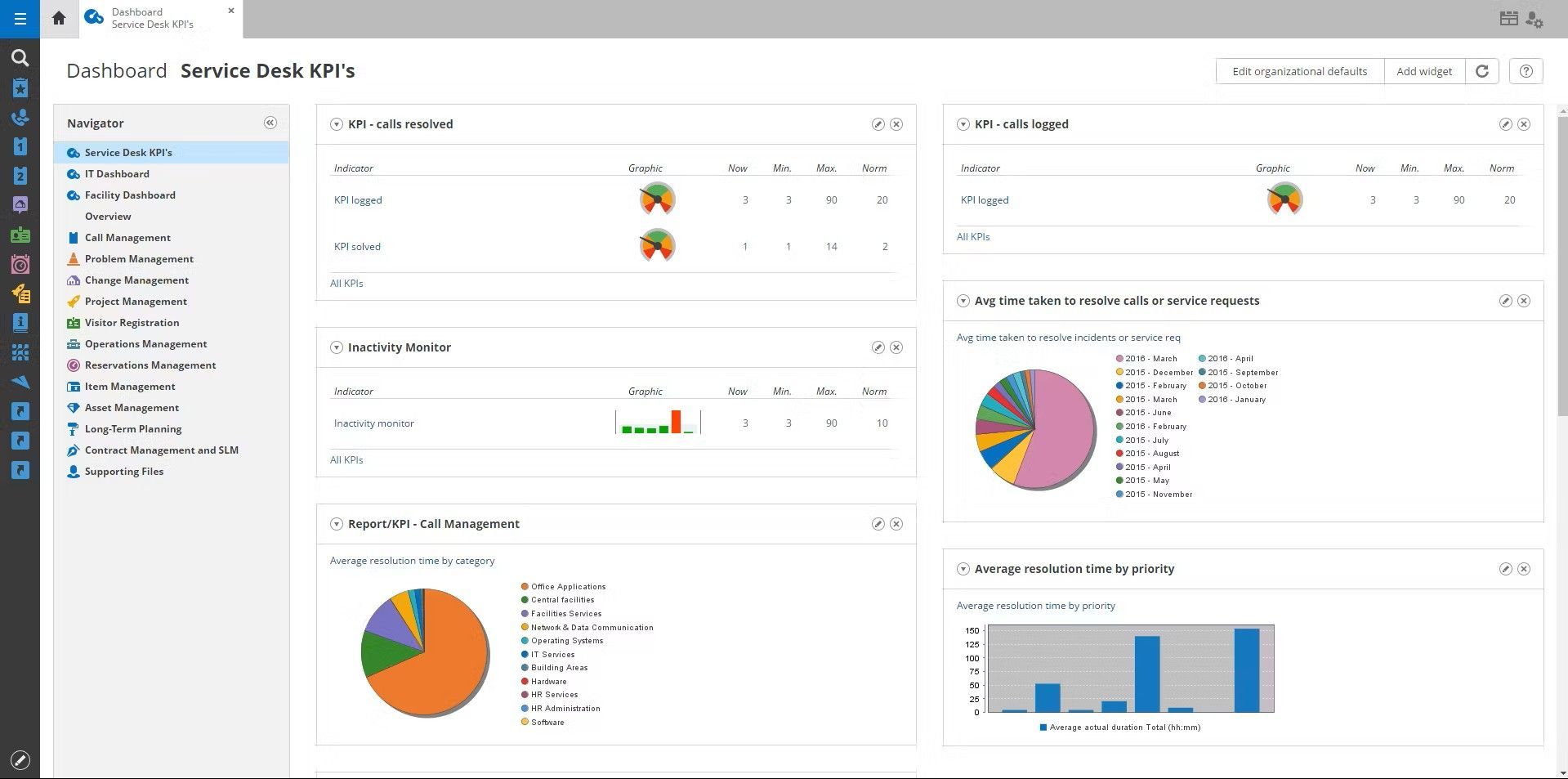Click the pencil icon at the bottom of the sidebar
This screenshot has width=1568, height=779.
coord(20,759)
